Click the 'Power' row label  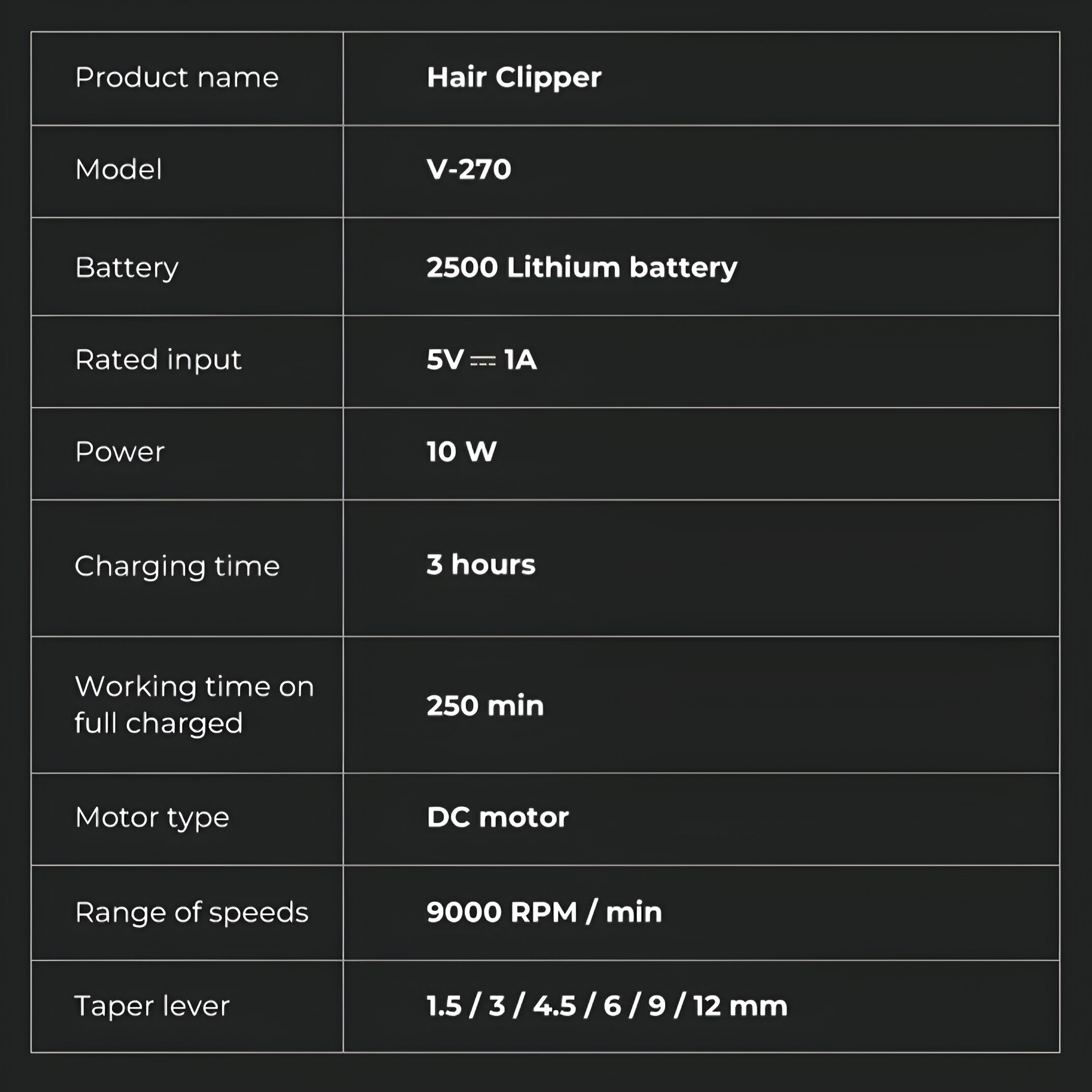tap(120, 452)
